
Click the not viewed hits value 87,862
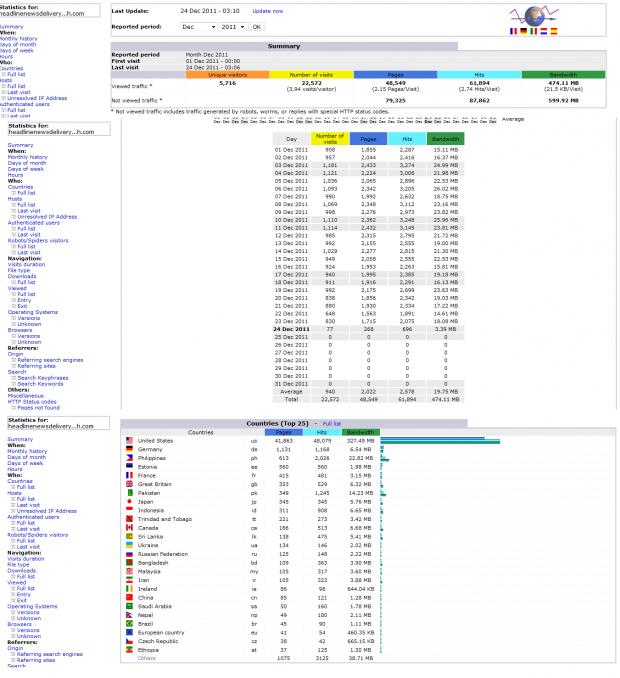(479, 100)
